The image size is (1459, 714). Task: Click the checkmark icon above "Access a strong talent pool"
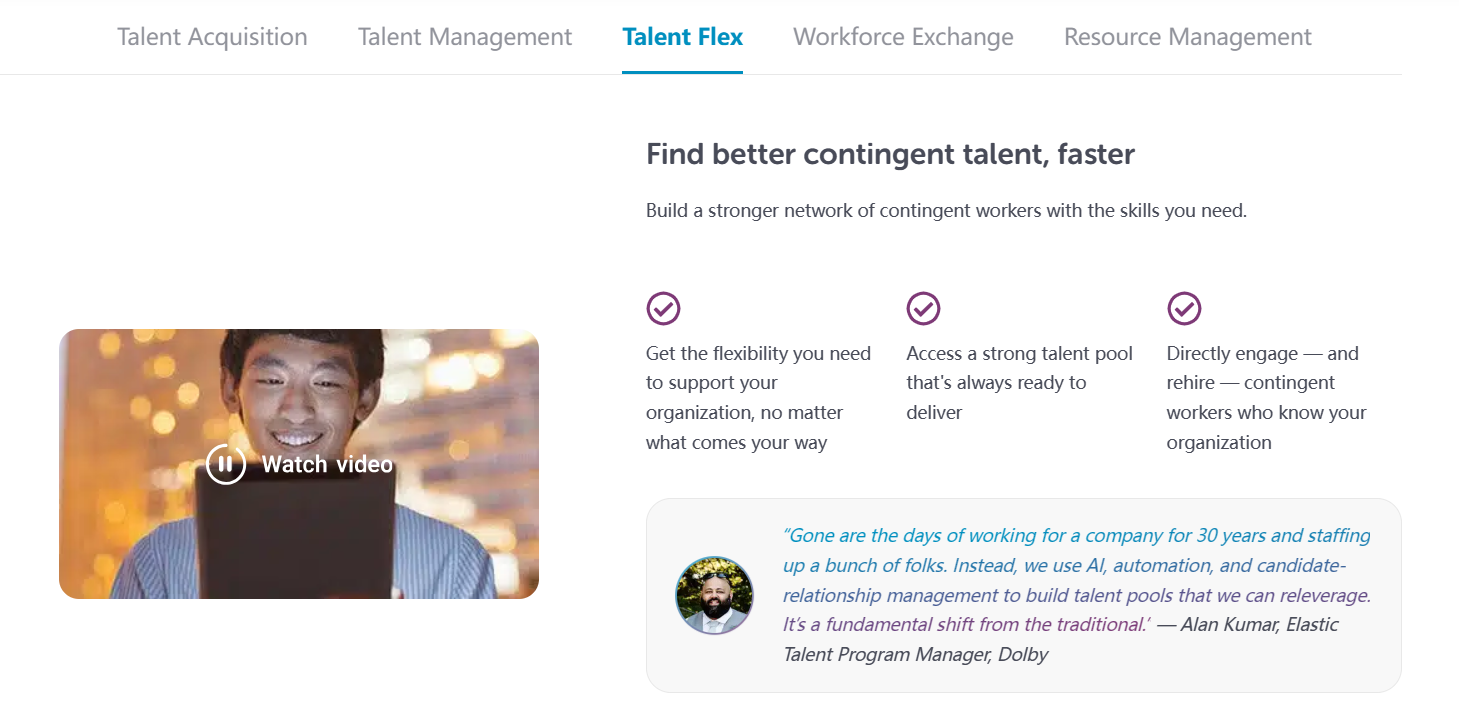pos(923,308)
